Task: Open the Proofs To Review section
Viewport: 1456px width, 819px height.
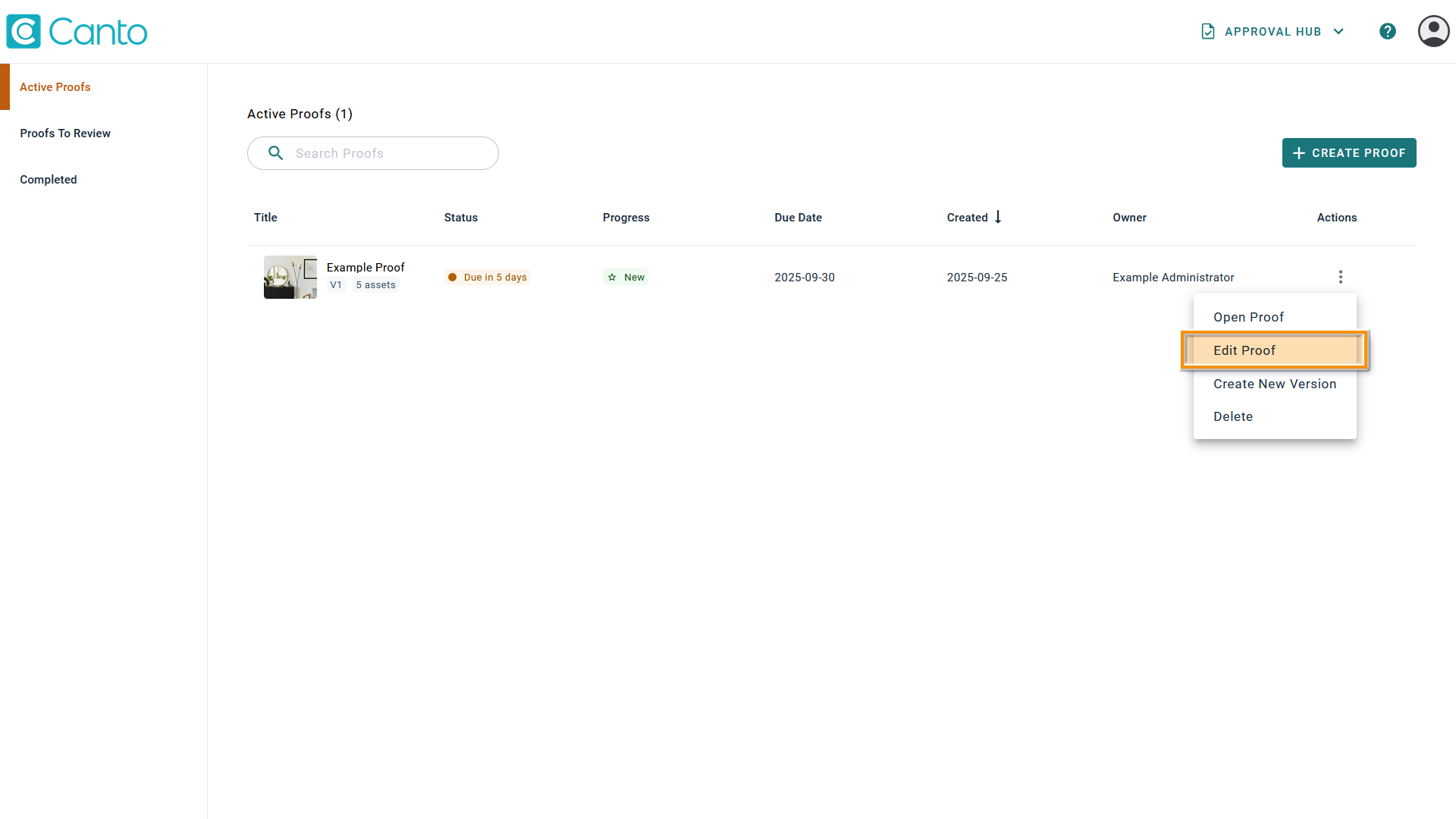Action: 65,133
